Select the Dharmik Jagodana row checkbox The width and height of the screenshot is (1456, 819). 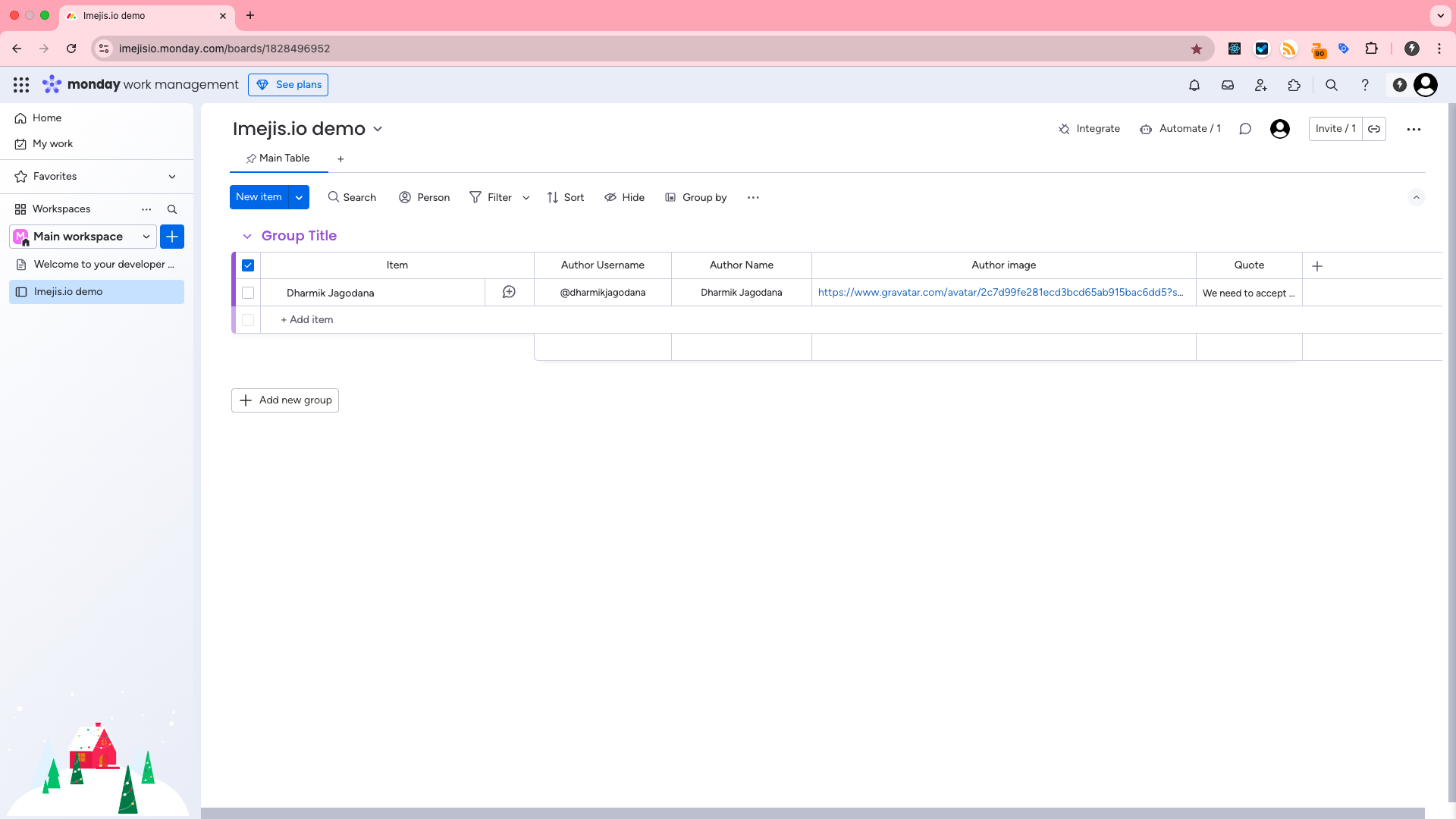click(x=248, y=293)
